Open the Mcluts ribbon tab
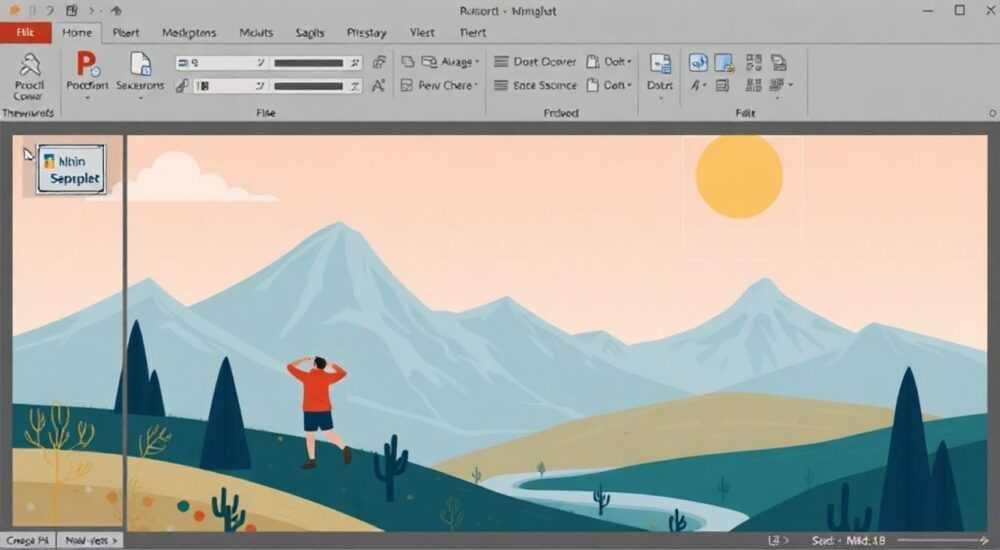 [256, 33]
